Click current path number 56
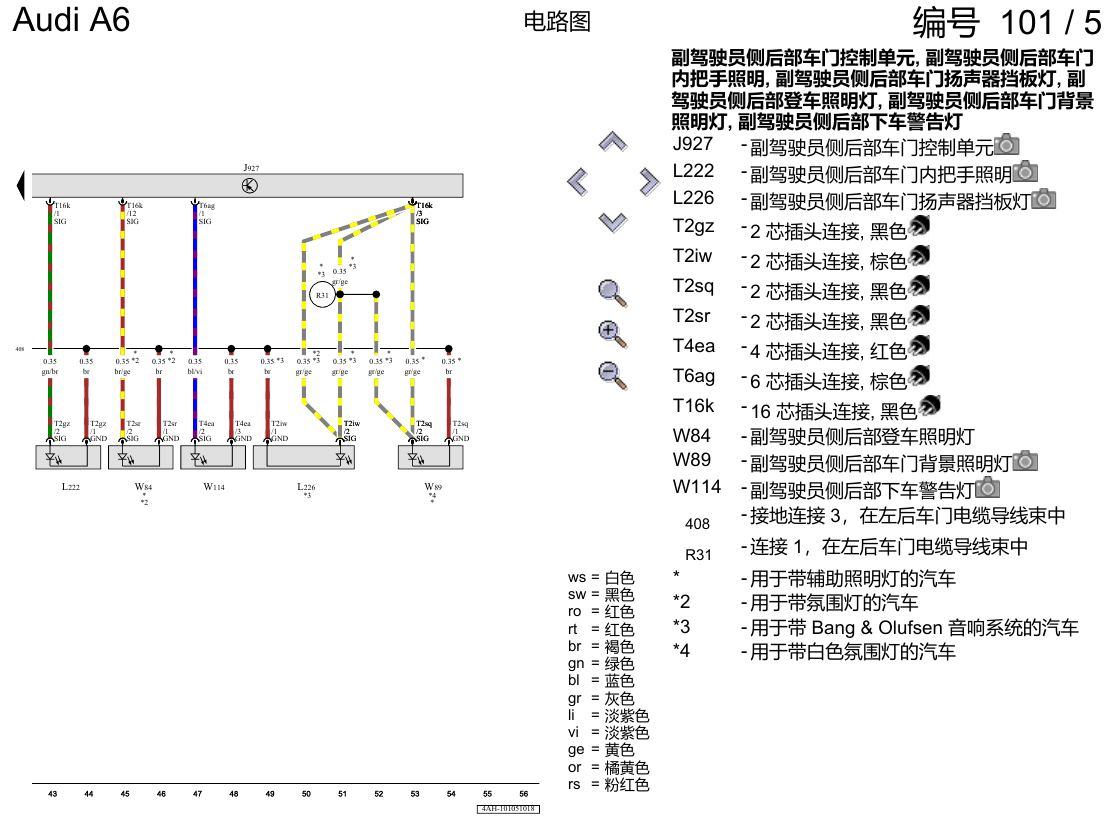Viewport: 1116px width, 830px height. [523, 794]
